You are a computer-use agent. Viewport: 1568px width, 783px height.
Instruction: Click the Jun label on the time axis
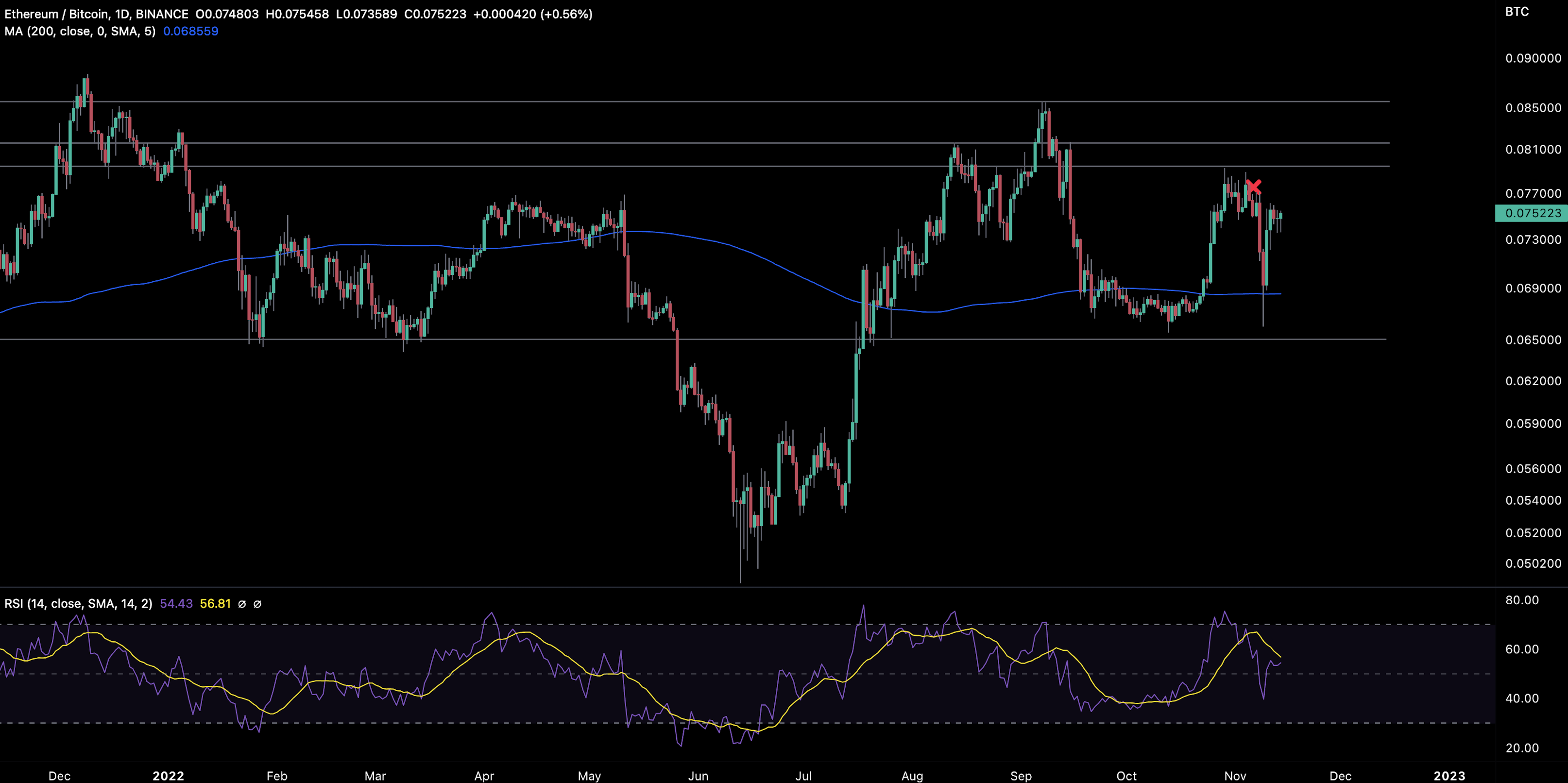[x=698, y=776]
